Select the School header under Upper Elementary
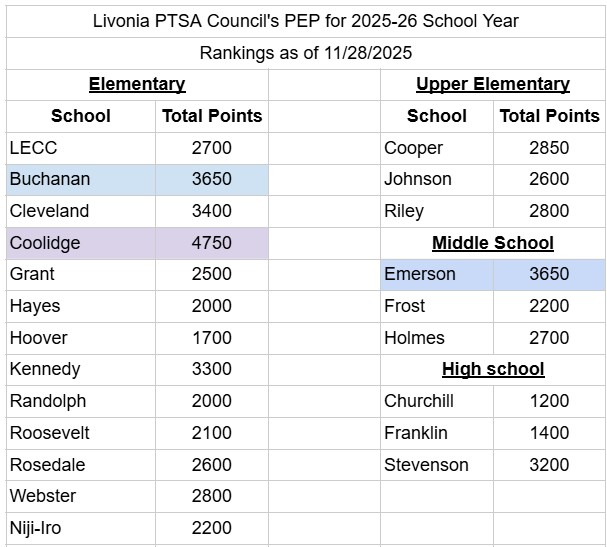 436,116
